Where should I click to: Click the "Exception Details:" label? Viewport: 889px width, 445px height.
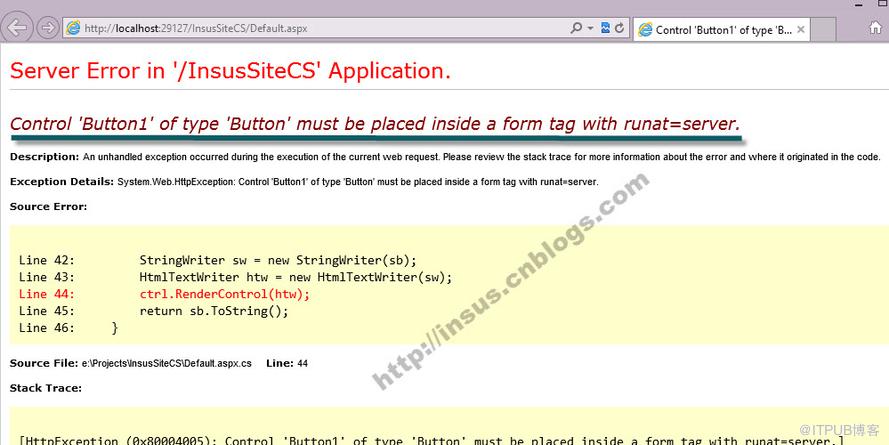coord(62,182)
